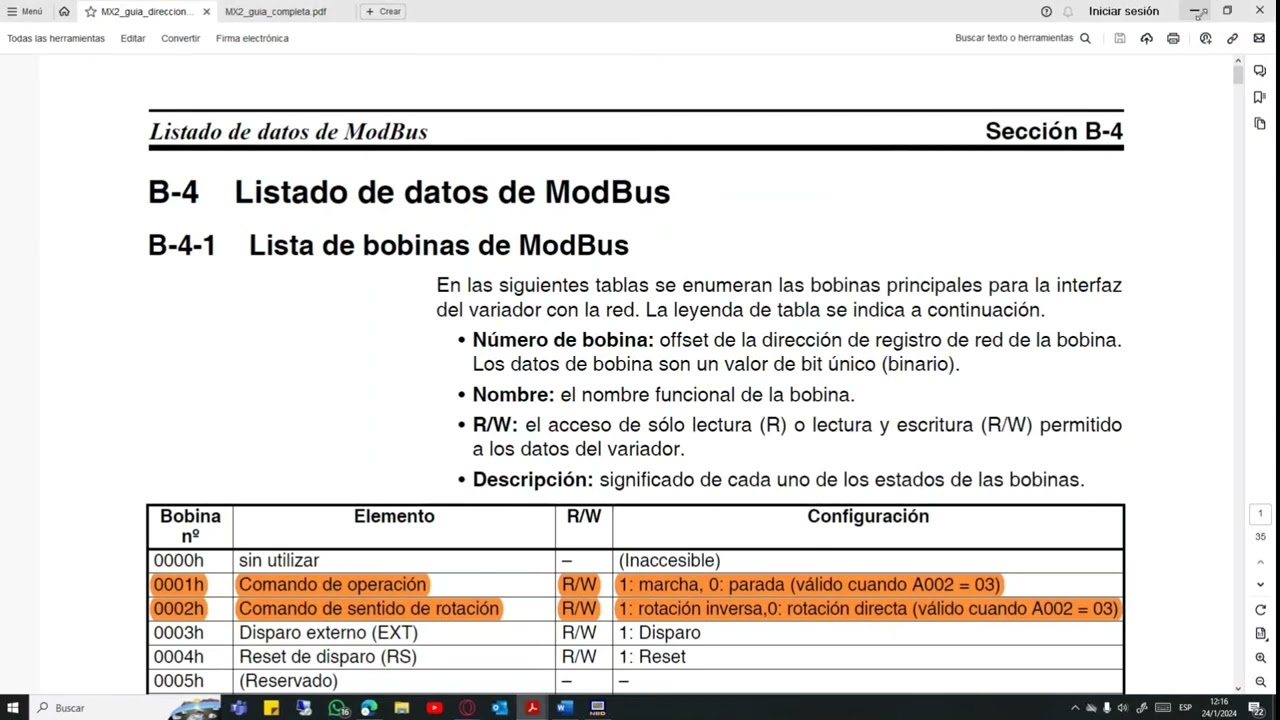
Task: Click 'Comando de sentido de rotación' text
Action: [x=368, y=609]
